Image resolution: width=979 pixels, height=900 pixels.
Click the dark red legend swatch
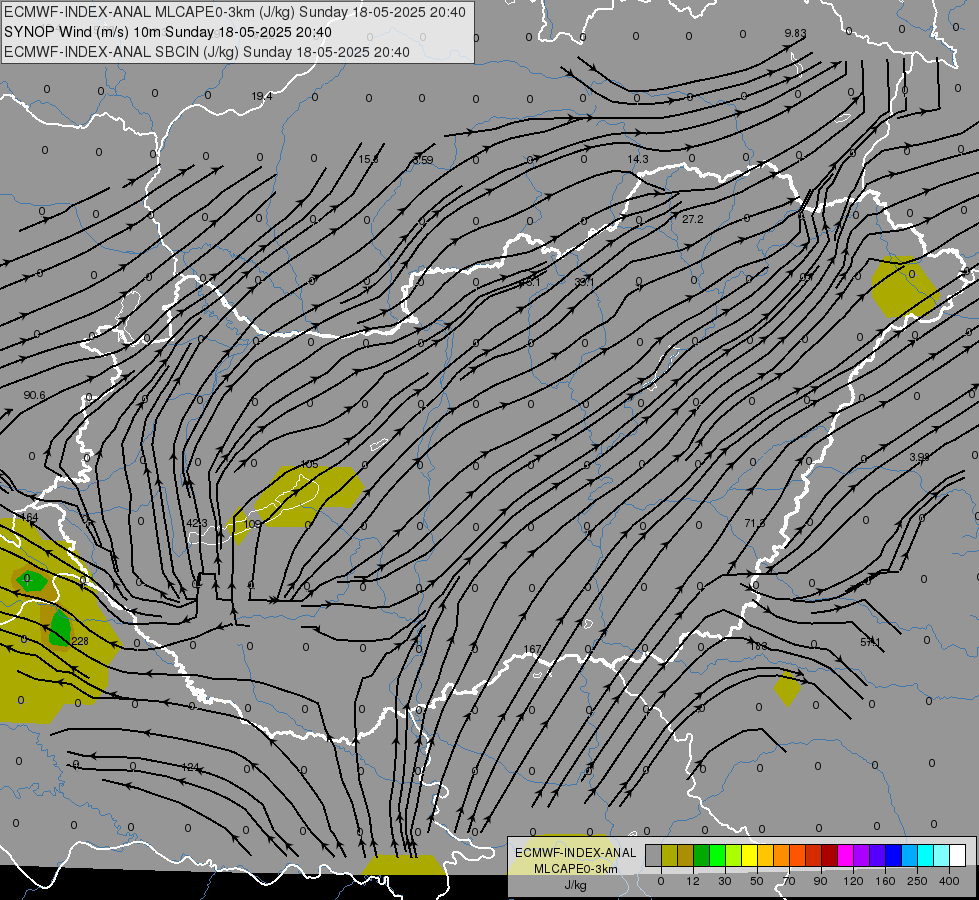click(x=830, y=855)
